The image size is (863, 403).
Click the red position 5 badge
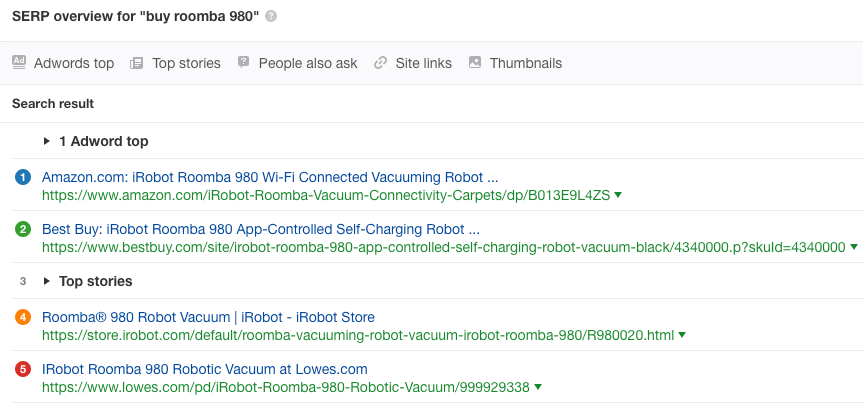23,369
